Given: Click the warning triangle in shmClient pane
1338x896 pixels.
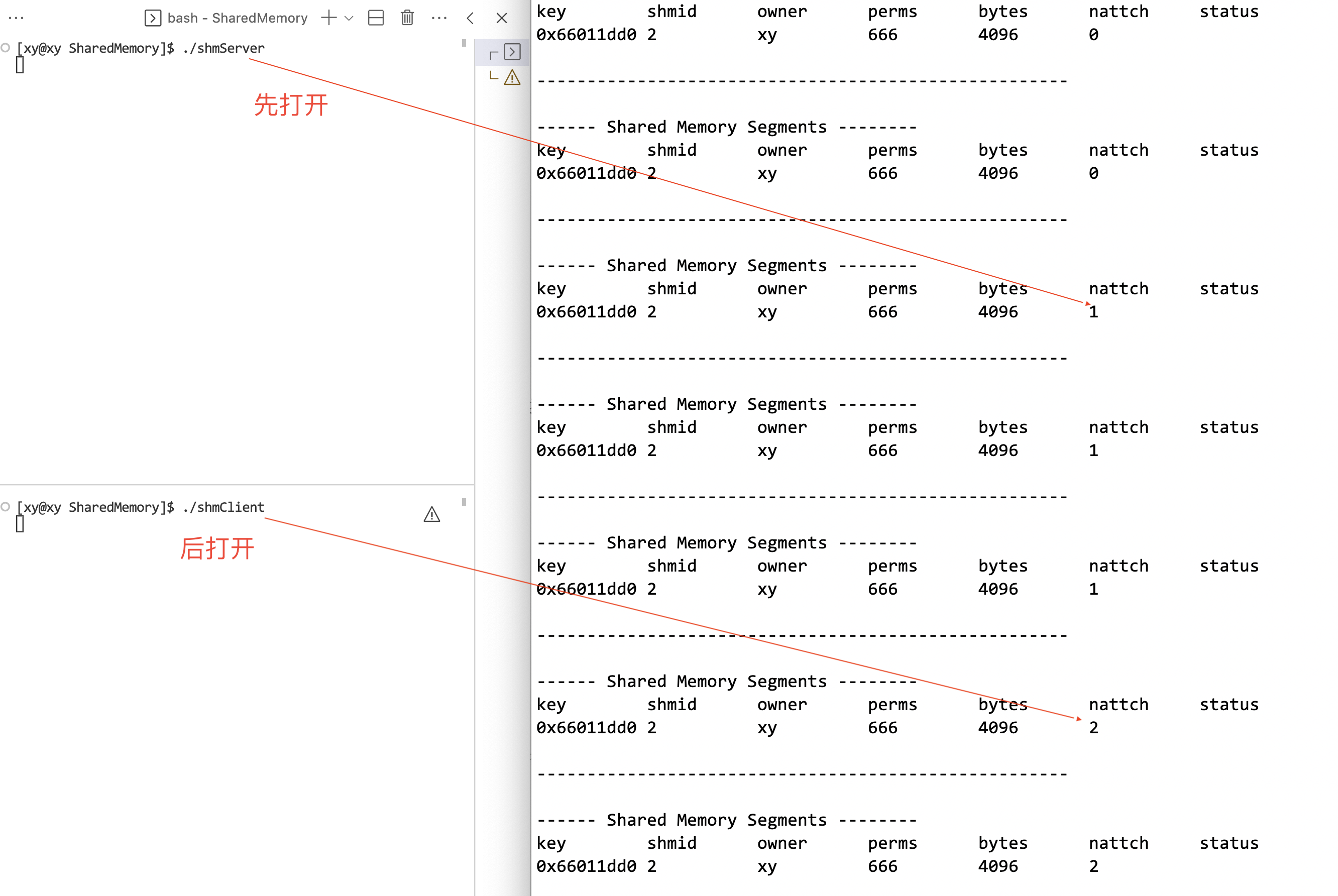Looking at the screenshot, I should 431,514.
